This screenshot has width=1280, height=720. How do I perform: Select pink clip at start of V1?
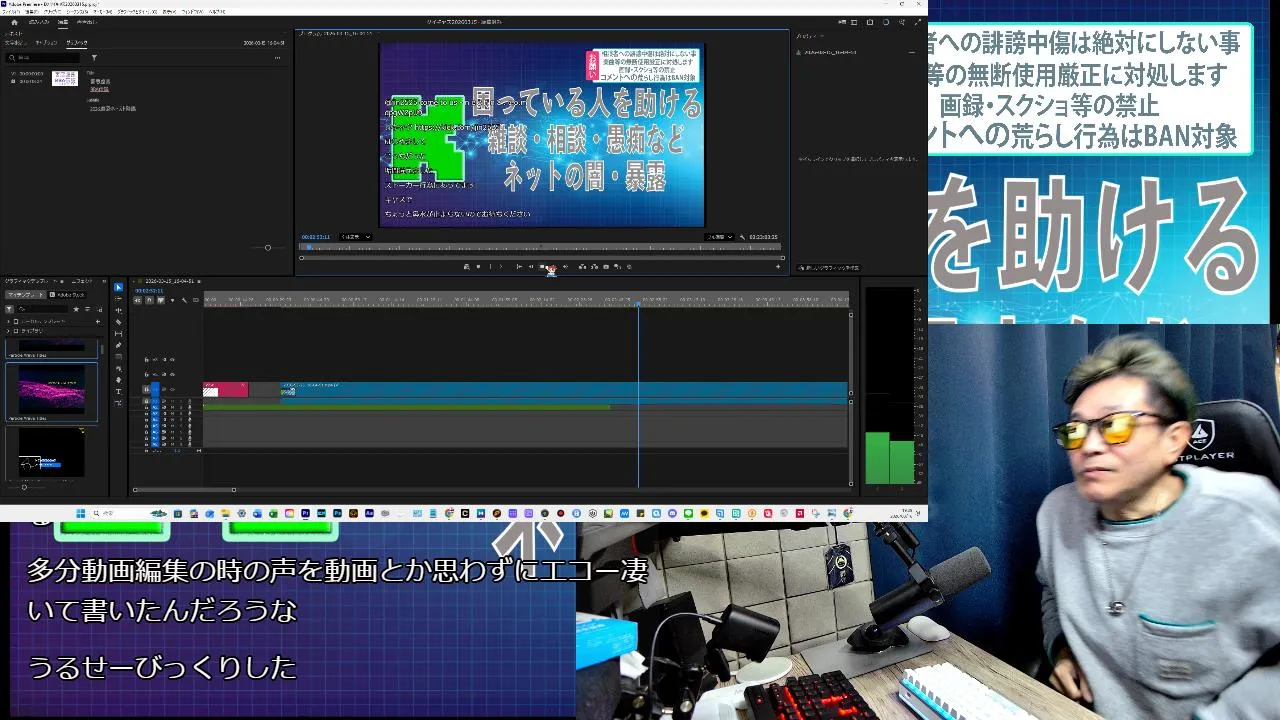point(226,390)
